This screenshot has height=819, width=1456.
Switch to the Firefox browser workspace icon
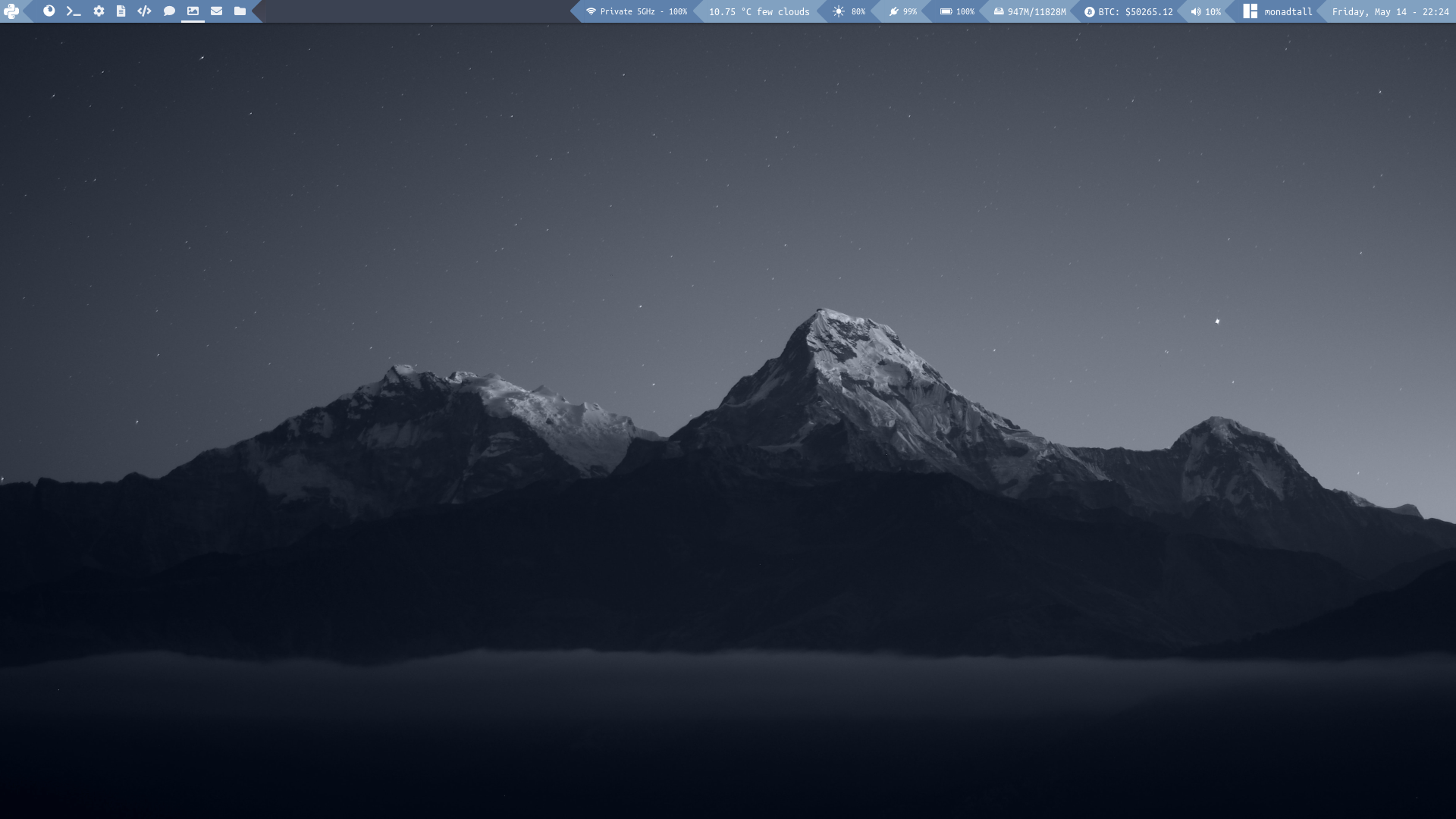[49, 11]
